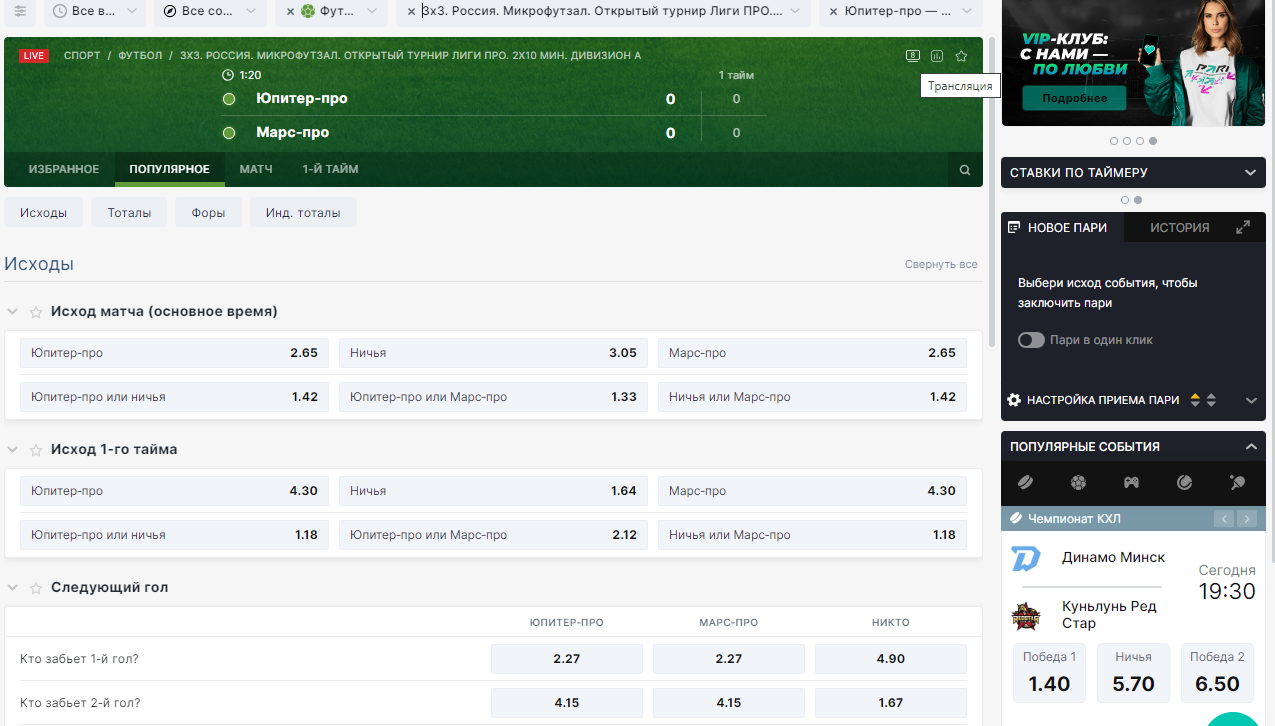
Task: Go to previous popular event arrow
Action: [x=1224, y=518]
